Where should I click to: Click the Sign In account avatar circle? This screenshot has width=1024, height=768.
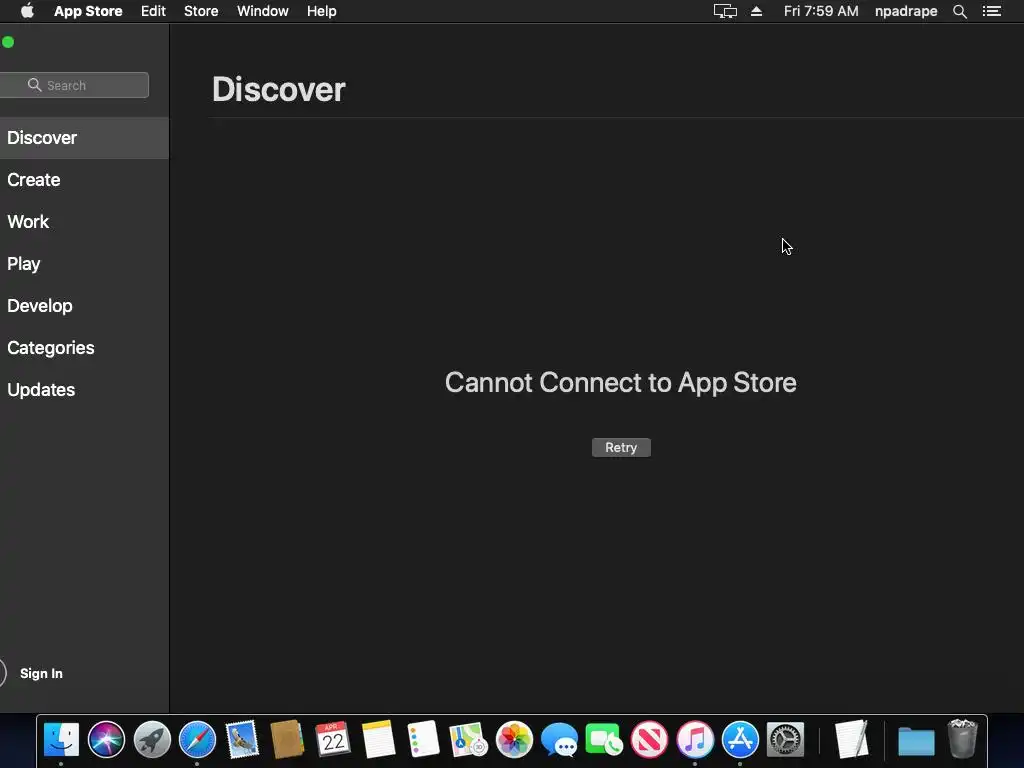(2, 673)
